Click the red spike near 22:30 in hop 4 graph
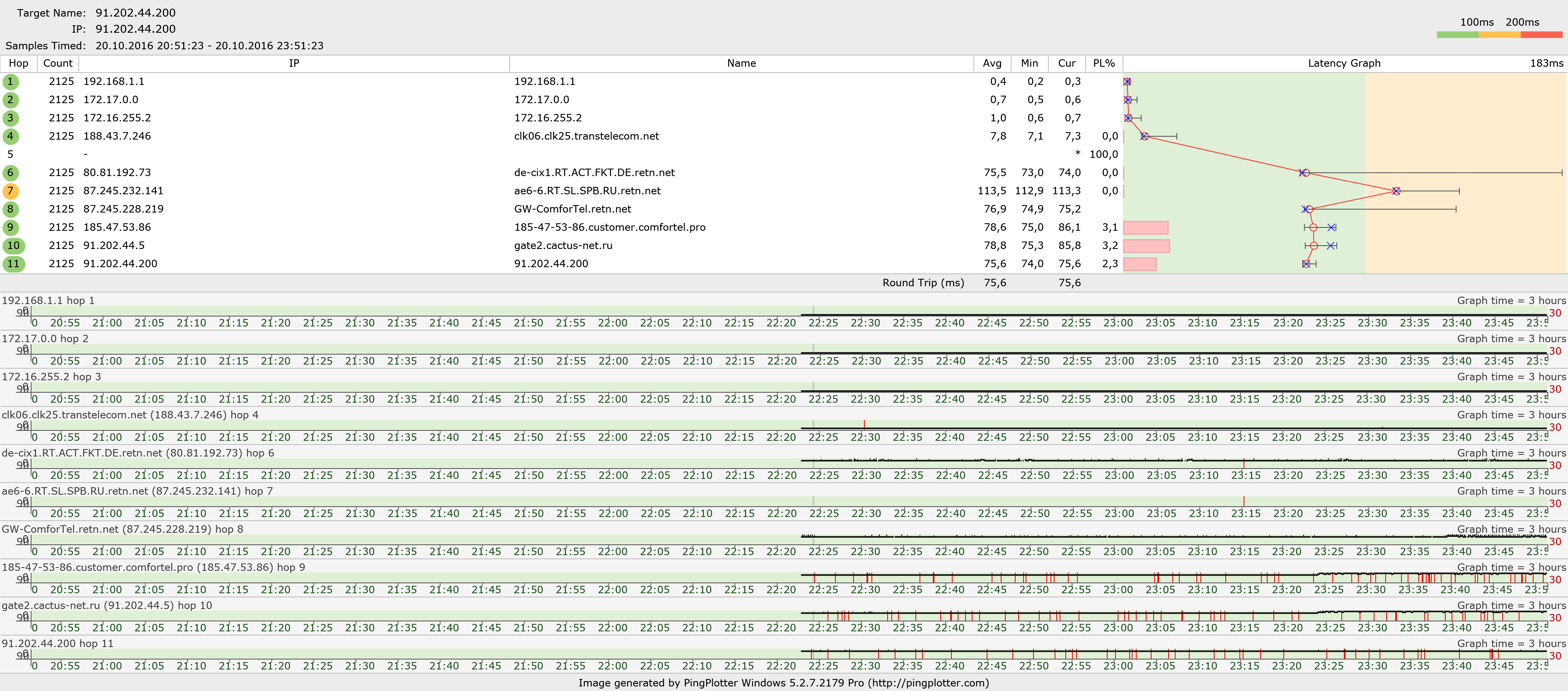This screenshot has width=1568, height=691. tap(864, 425)
